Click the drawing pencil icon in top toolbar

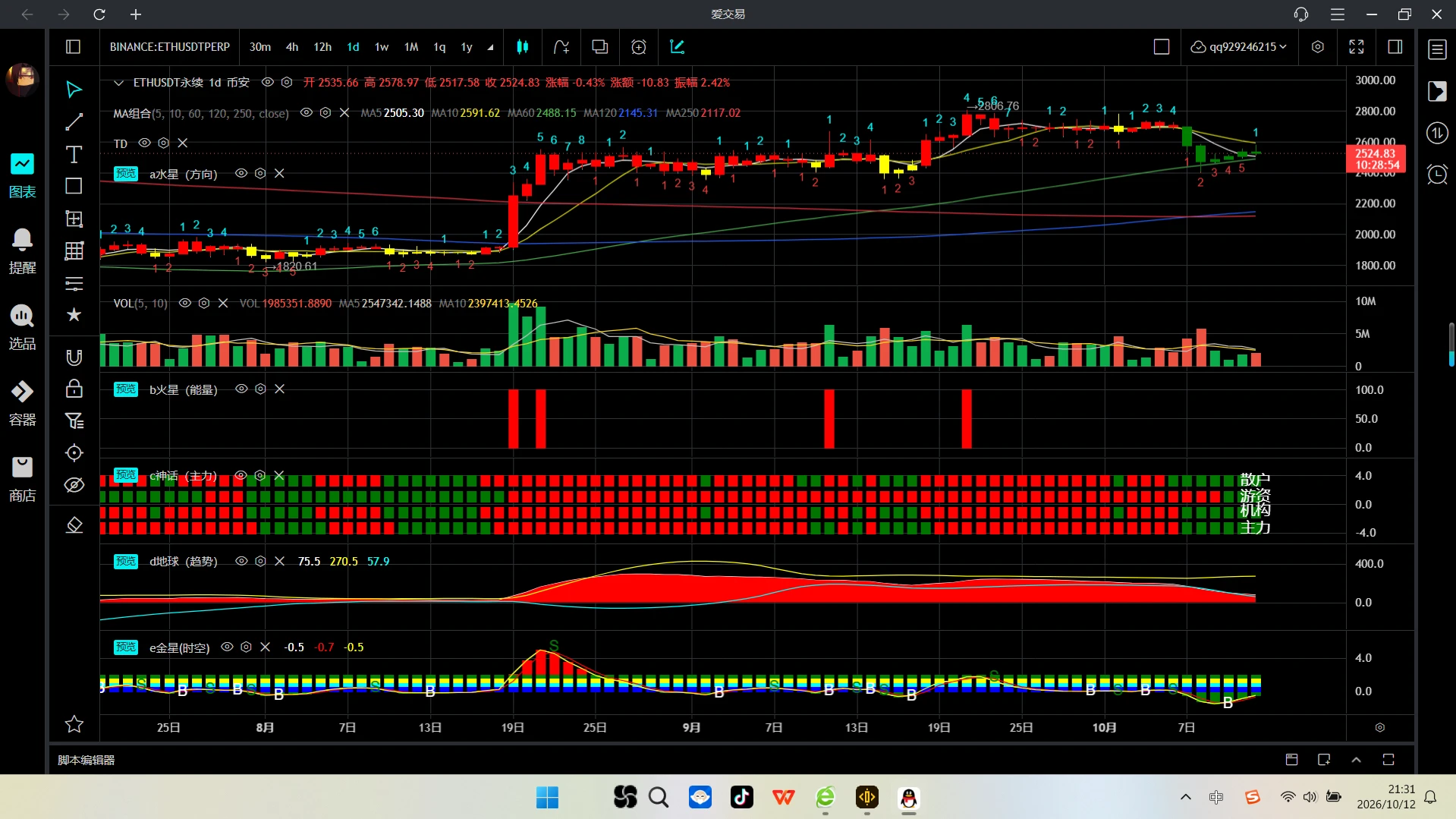click(677, 47)
